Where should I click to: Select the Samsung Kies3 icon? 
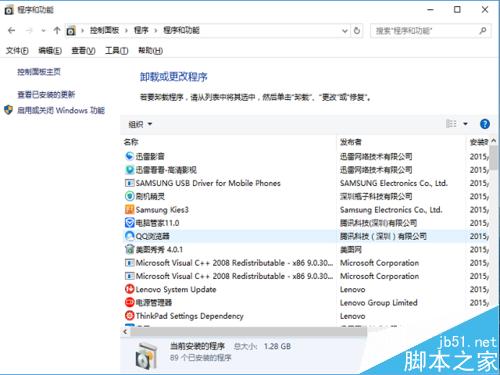pos(129,209)
